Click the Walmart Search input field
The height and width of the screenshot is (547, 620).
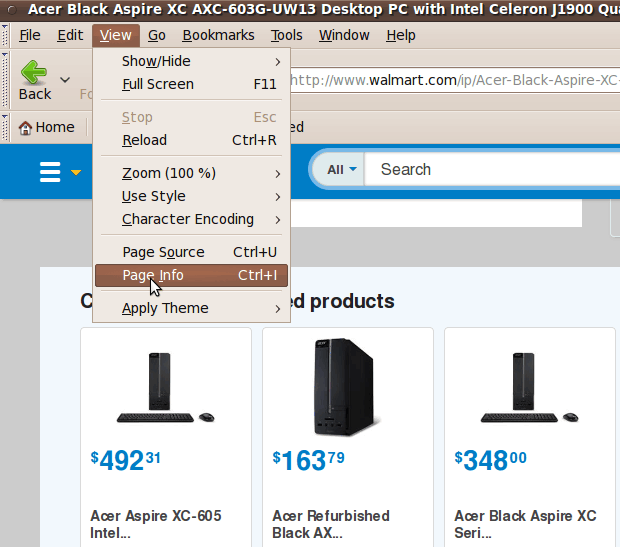[x=492, y=170]
